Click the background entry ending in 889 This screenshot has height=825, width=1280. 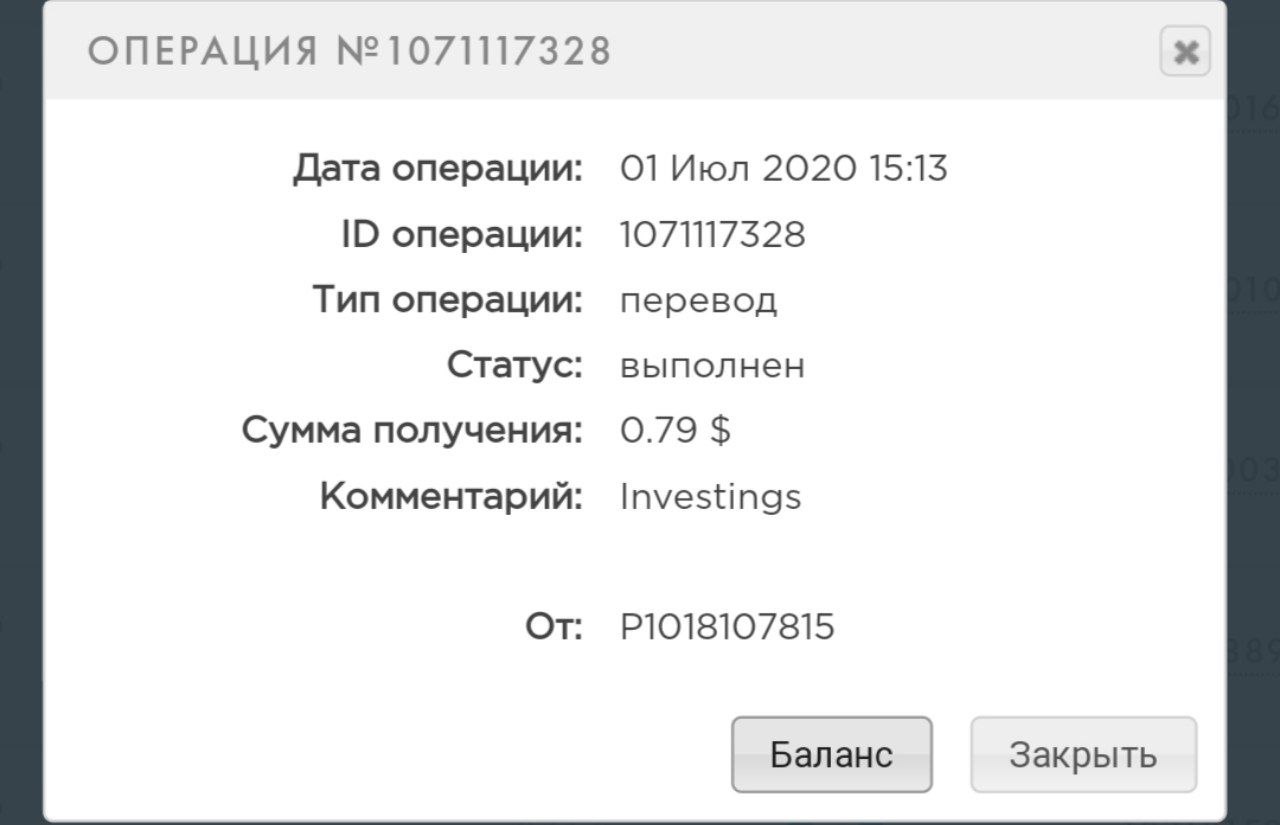(1253, 652)
